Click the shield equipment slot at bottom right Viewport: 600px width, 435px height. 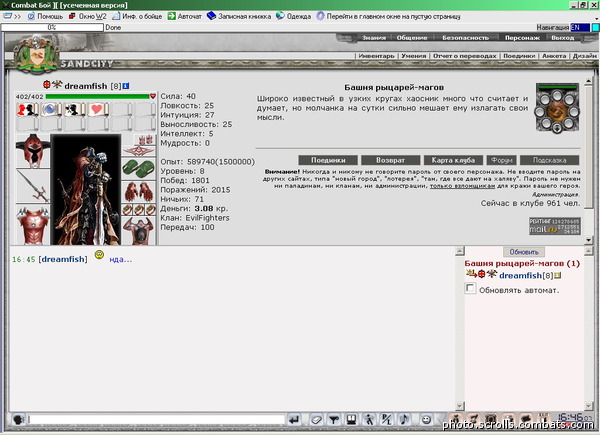[x=139, y=231]
